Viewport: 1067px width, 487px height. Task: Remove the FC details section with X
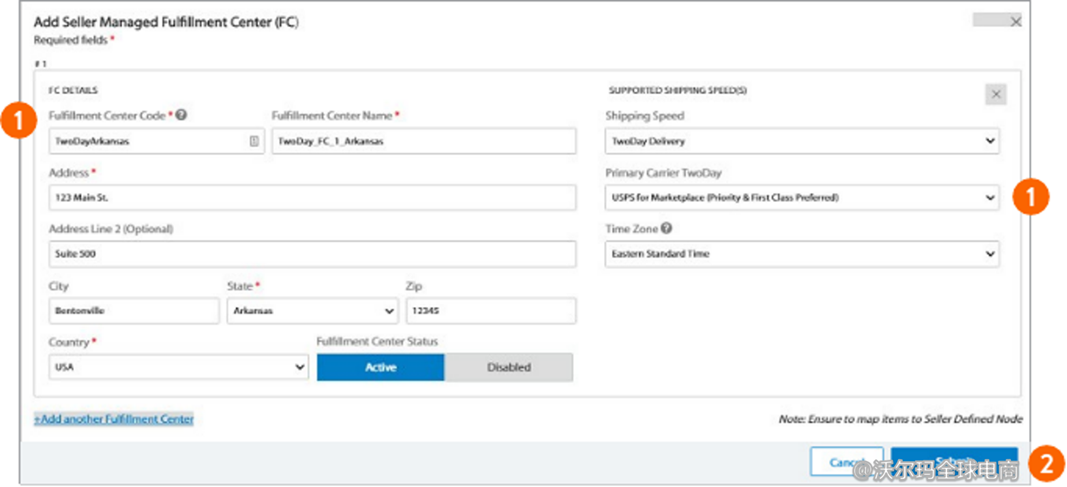pos(995,95)
